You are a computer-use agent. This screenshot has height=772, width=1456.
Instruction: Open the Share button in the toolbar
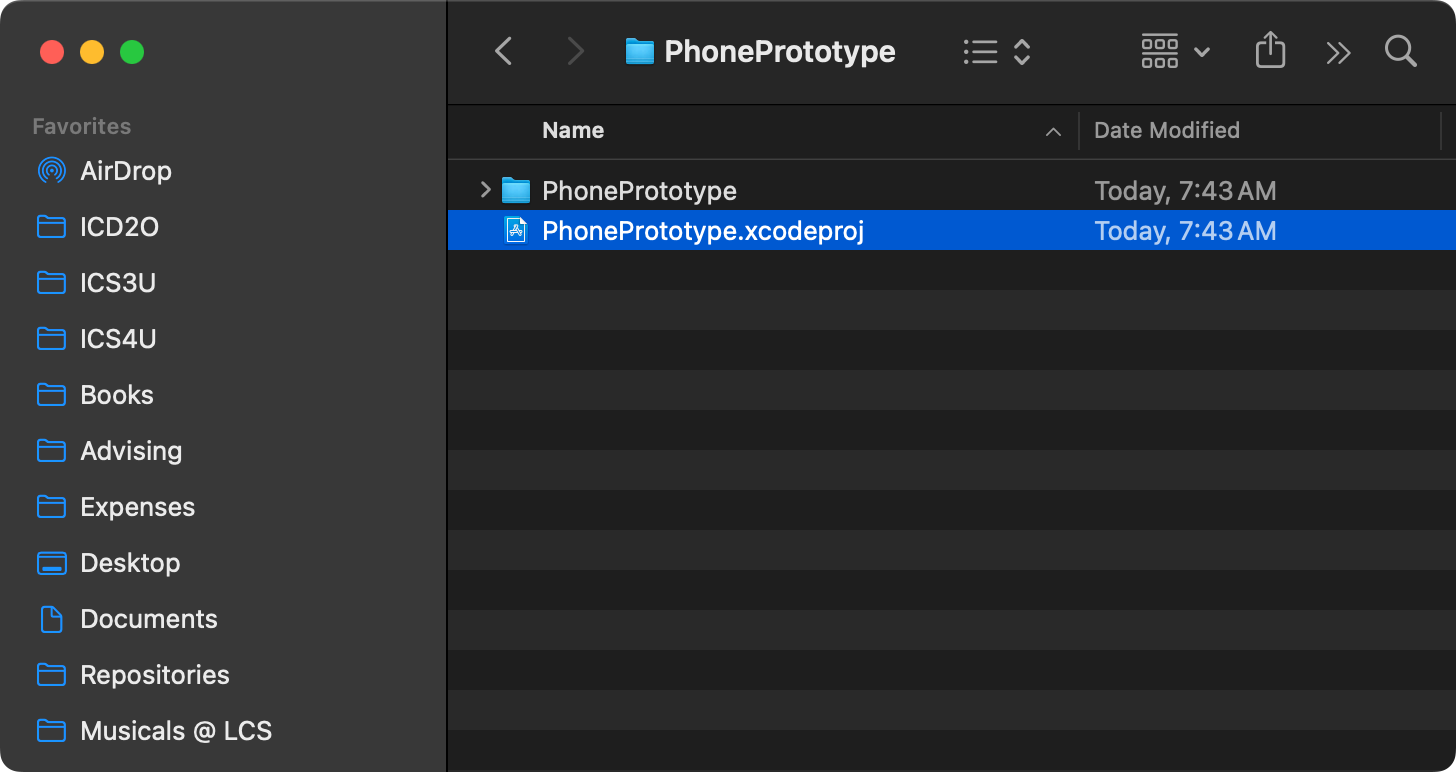[x=1269, y=51]
